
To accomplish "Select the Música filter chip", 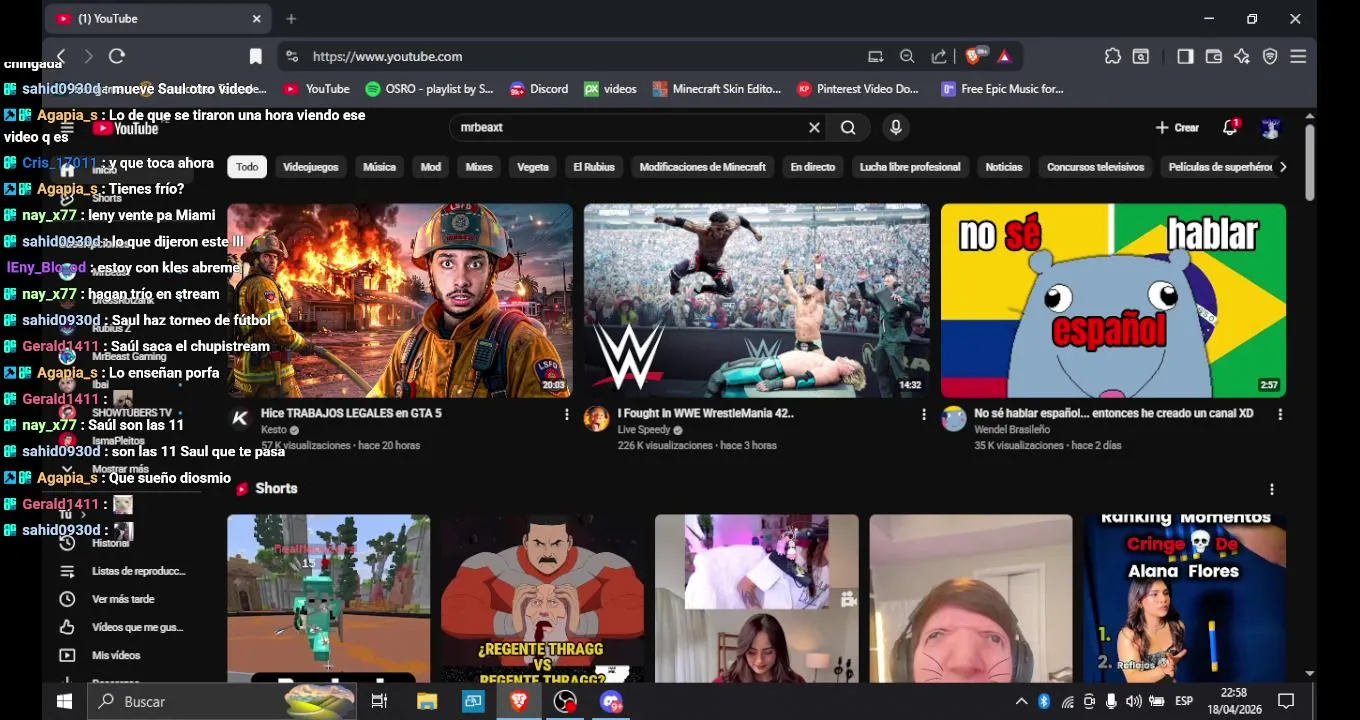I will click(379, 167).
